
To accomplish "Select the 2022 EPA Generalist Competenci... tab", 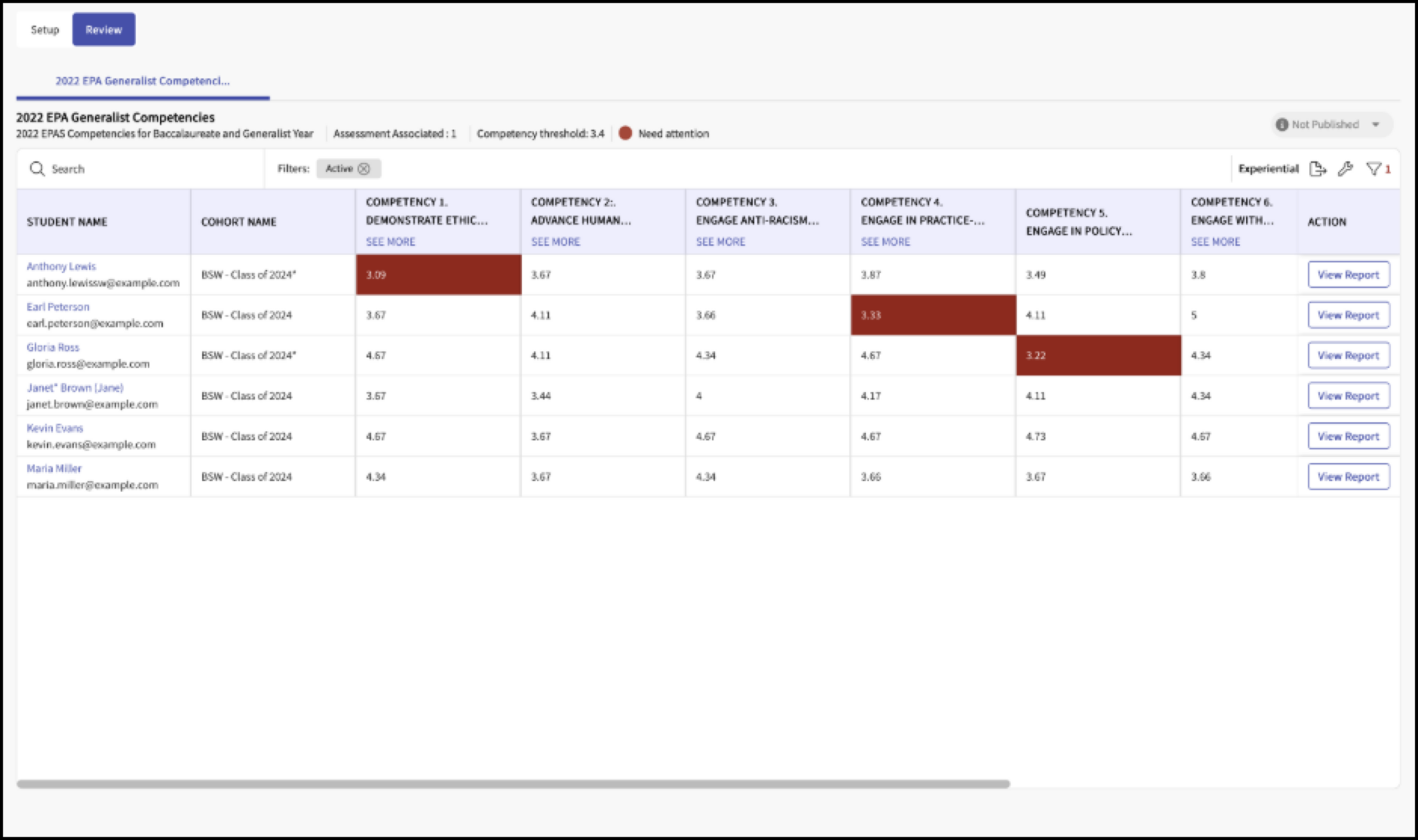I will tap(143, 81).
